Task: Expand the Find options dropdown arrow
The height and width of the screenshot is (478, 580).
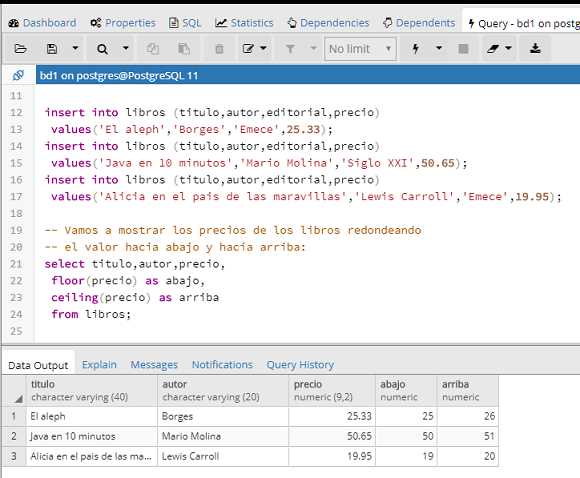Action: 126,48
